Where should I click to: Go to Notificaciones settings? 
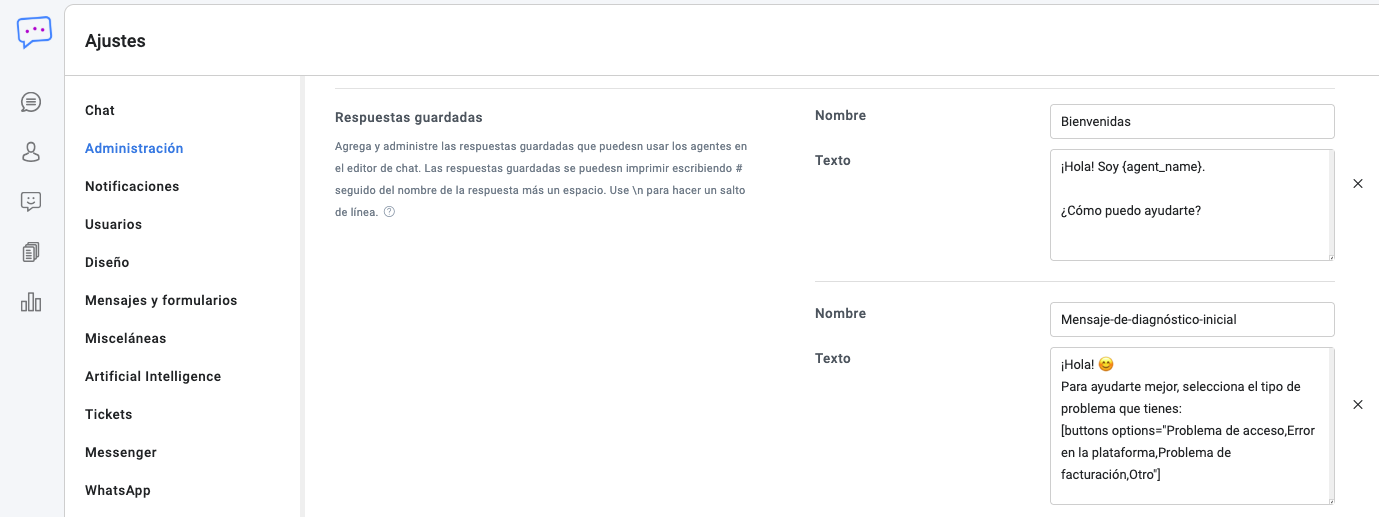coord(132,186)
